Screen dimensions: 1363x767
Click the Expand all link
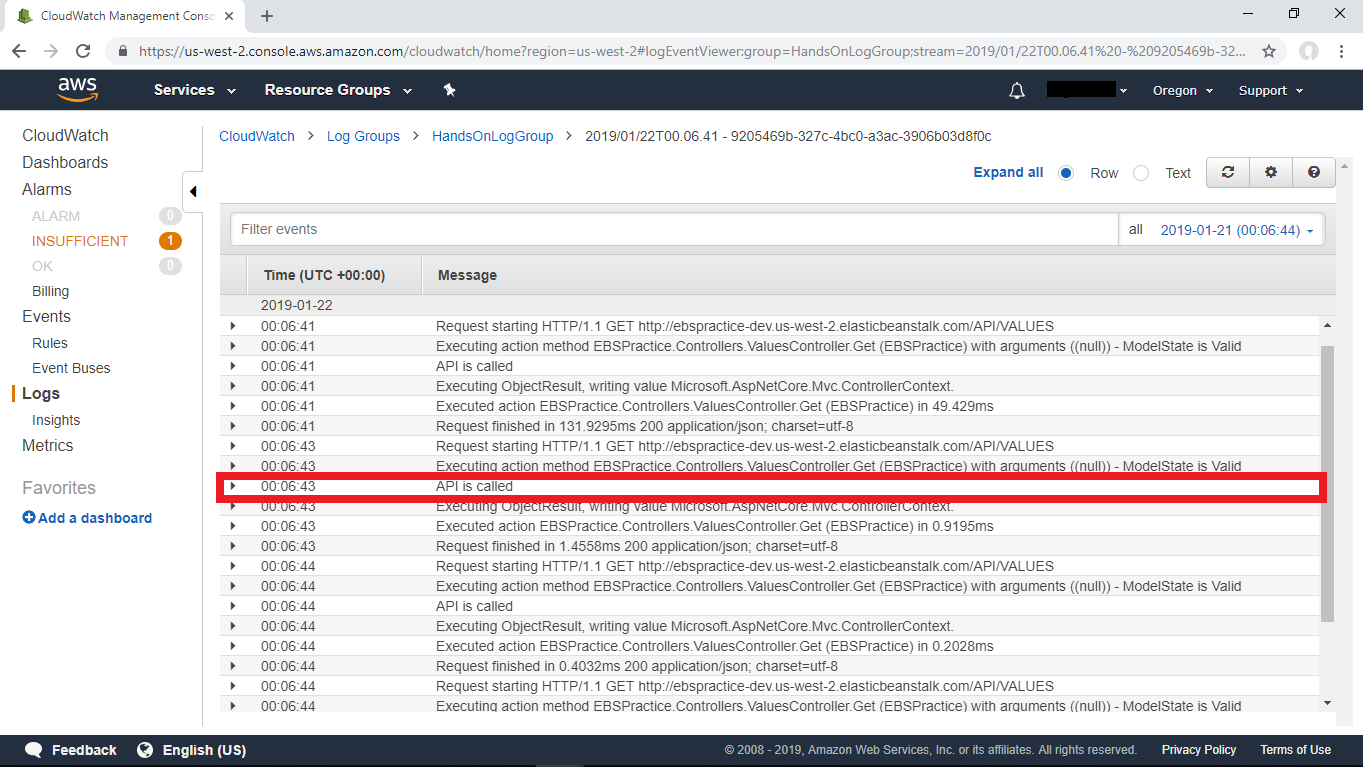pyautogui.click(x=1008, y=172)
